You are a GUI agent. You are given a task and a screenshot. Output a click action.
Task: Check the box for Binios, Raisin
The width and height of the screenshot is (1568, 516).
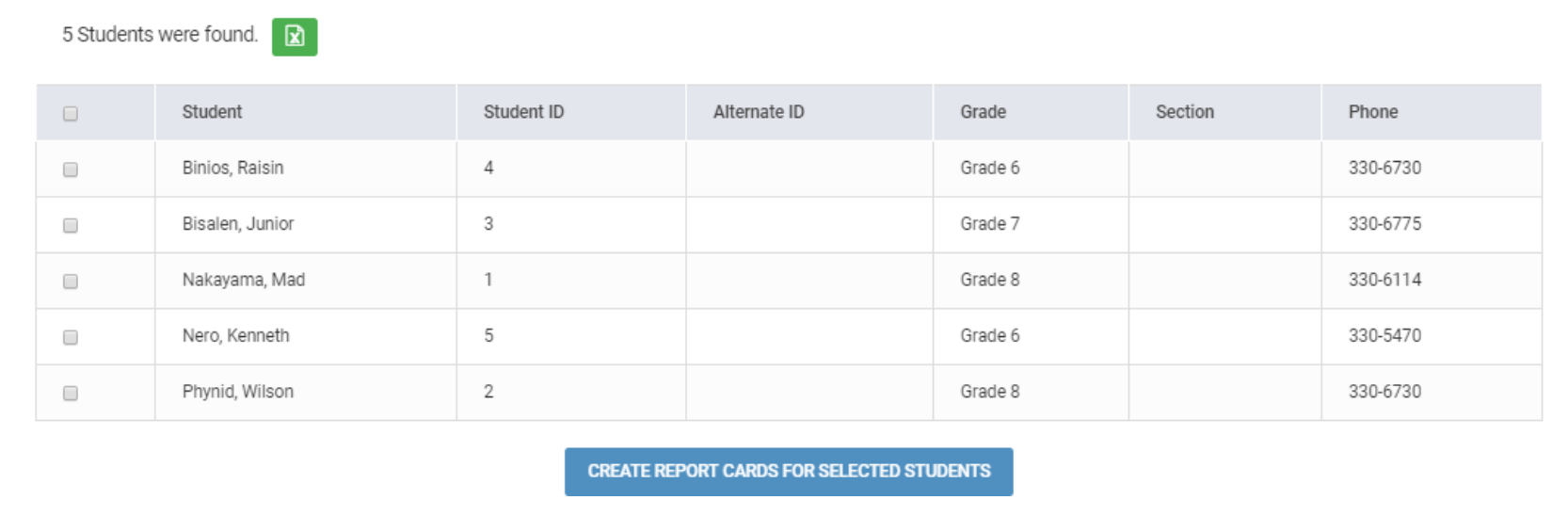(x=71, y=169)
